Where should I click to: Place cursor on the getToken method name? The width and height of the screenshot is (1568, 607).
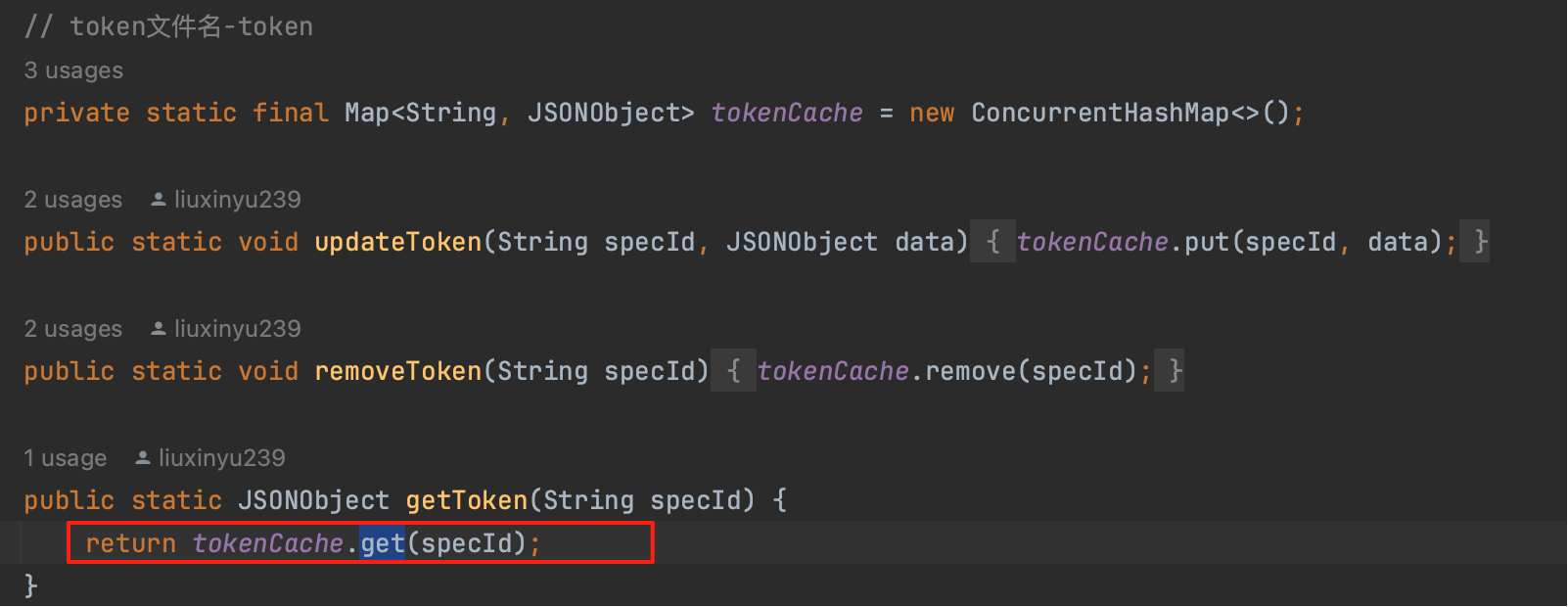pyautogui.click(x=466, y=500)
